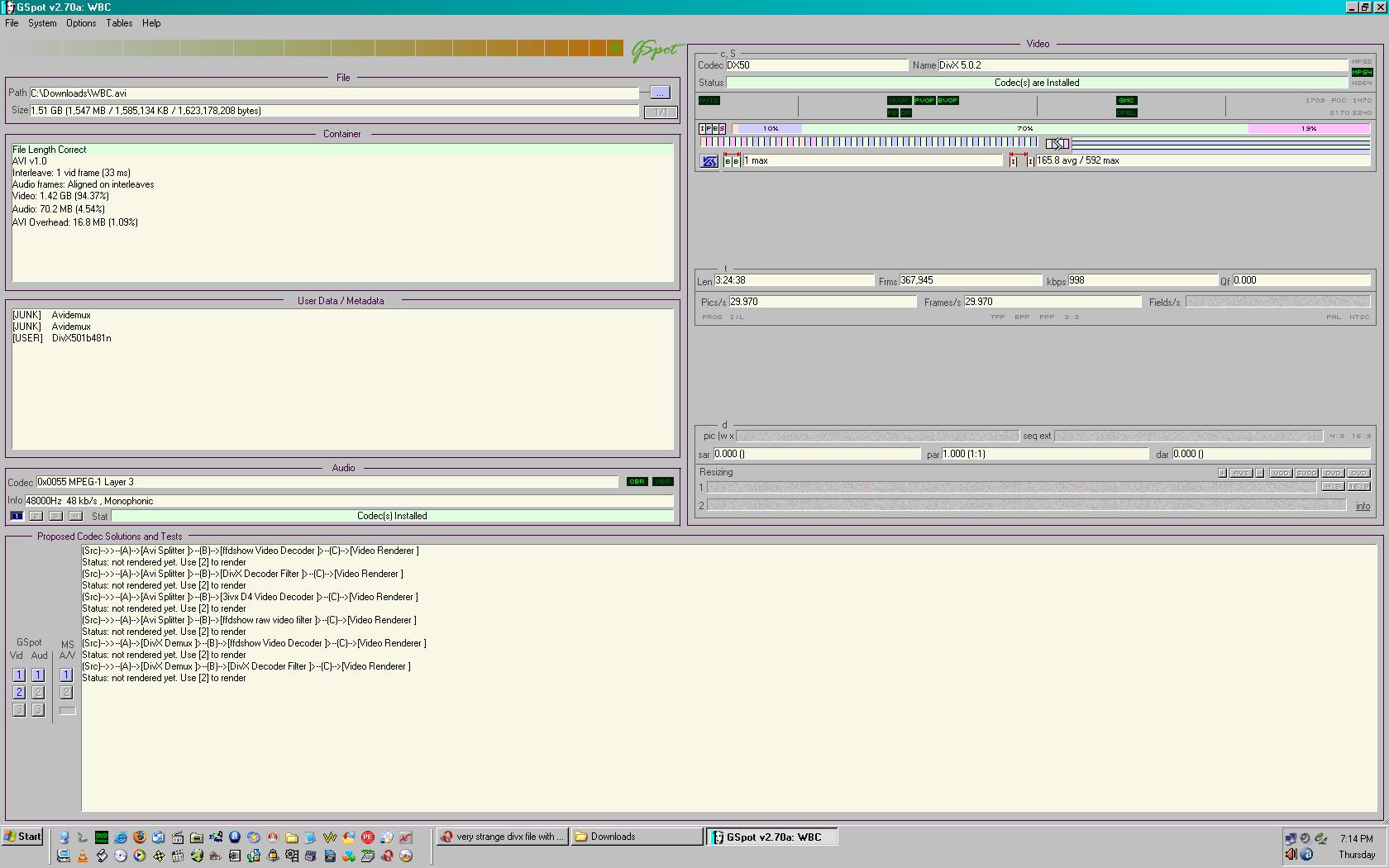Viewport: 1389px width, 868px height.
Task: Toggle the audio CBR indicator
Action: point(637,482)
